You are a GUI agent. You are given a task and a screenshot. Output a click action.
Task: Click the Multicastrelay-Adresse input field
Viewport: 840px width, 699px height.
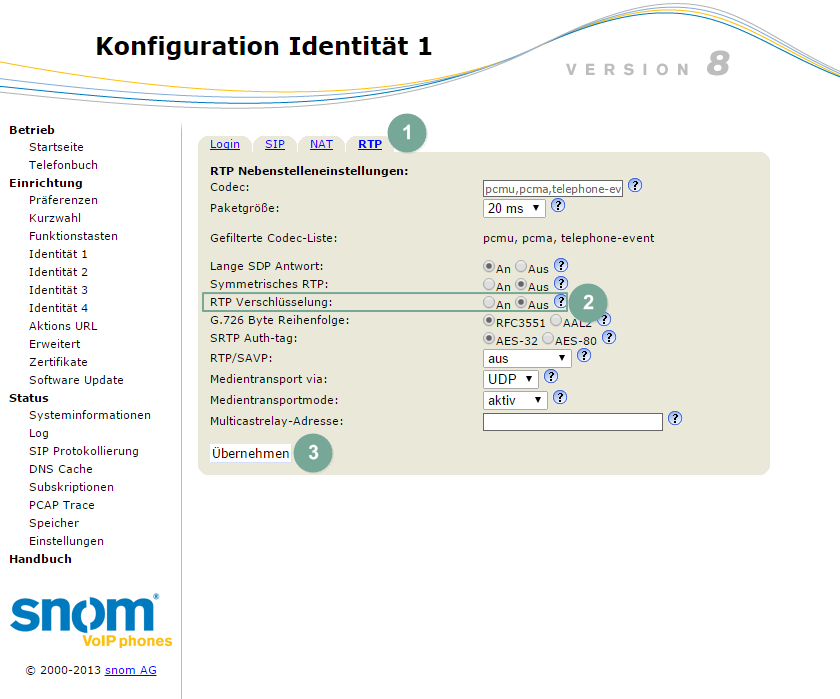[572, 422]
